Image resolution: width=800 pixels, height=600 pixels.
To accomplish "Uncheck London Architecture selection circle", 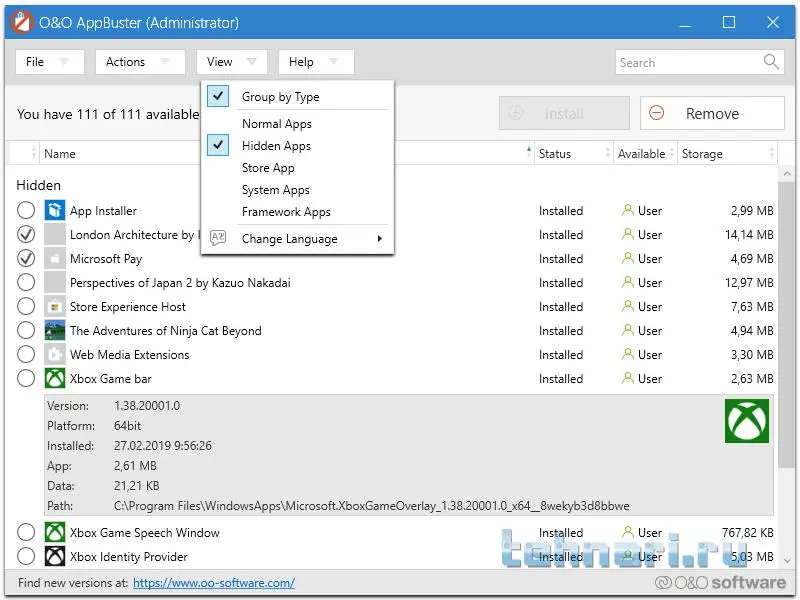I will point(26,234).
